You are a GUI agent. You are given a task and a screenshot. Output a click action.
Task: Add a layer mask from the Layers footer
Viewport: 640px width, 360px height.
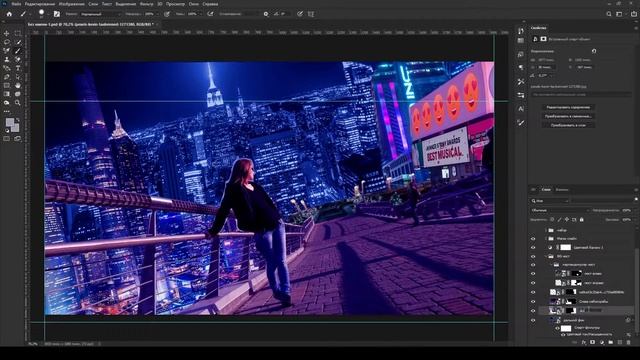tap(593, 343)
